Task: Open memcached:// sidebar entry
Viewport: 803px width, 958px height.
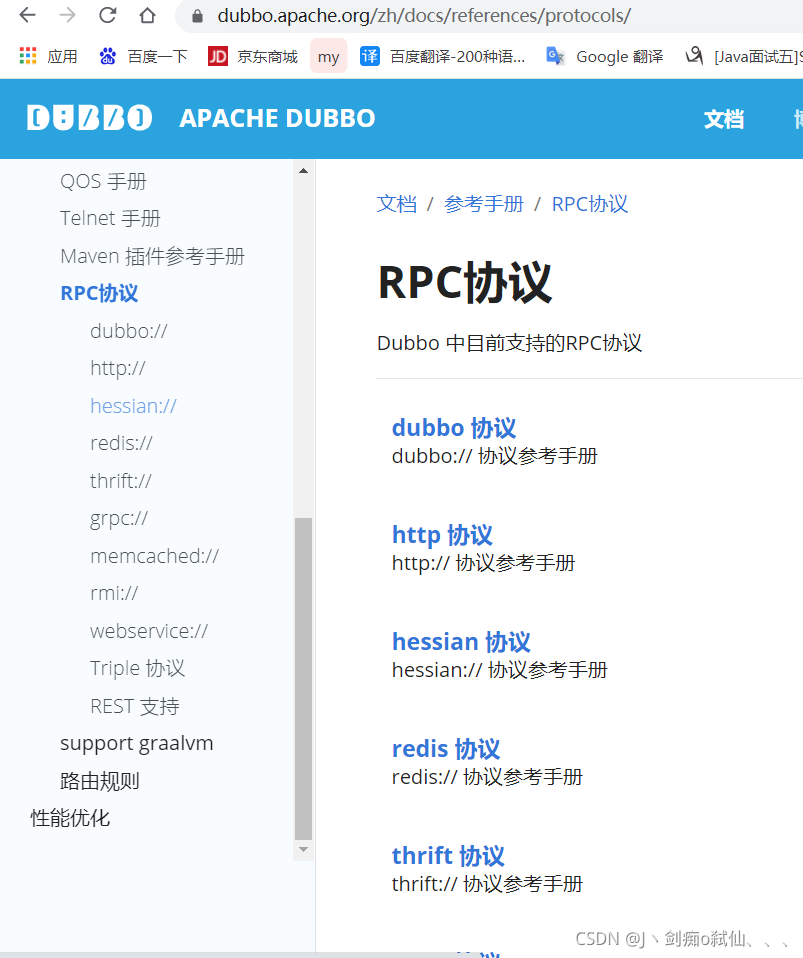Action: [x=154, y=556]
